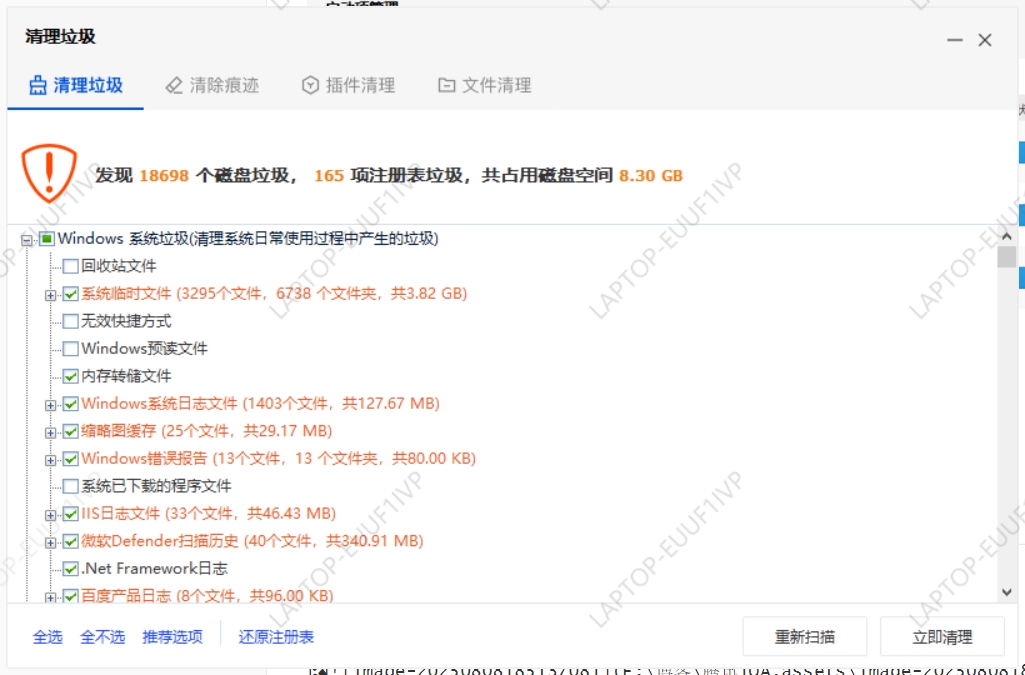Uncheck the 缩略图缓存 checkbox
Image resolution: width=1025 pixels, height=675 pixels.
[71, 431]
